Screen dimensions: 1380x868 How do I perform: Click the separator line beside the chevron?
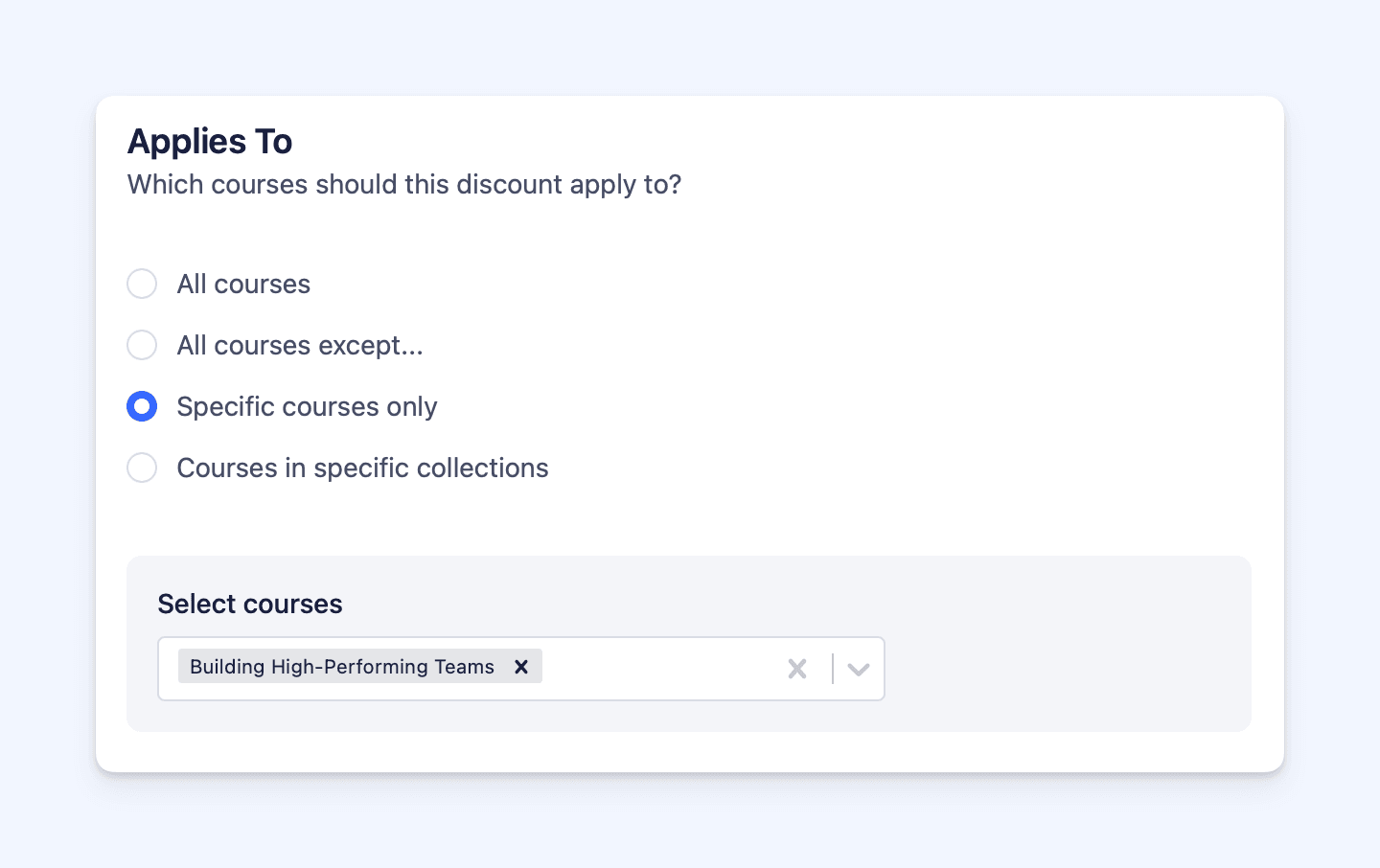pyautogui.click(x=833, y=669)
